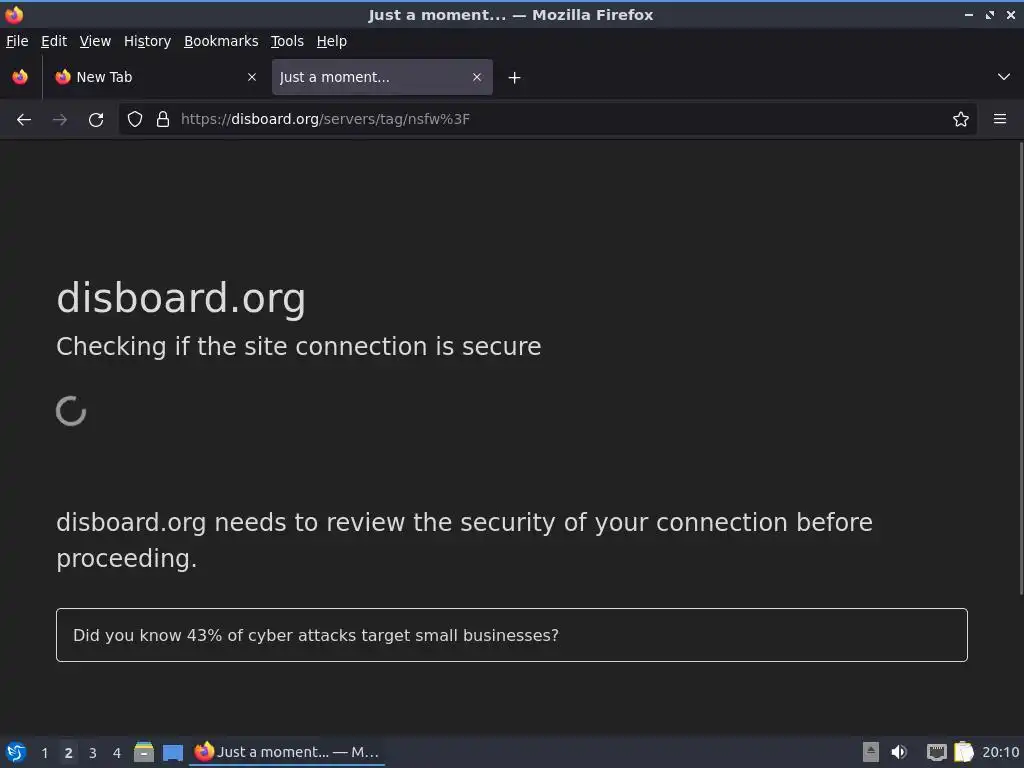This screenshot has height=768, width=1024.
Task: Click the page vertical scrollbar
Action: click(x=1020, y=369)
